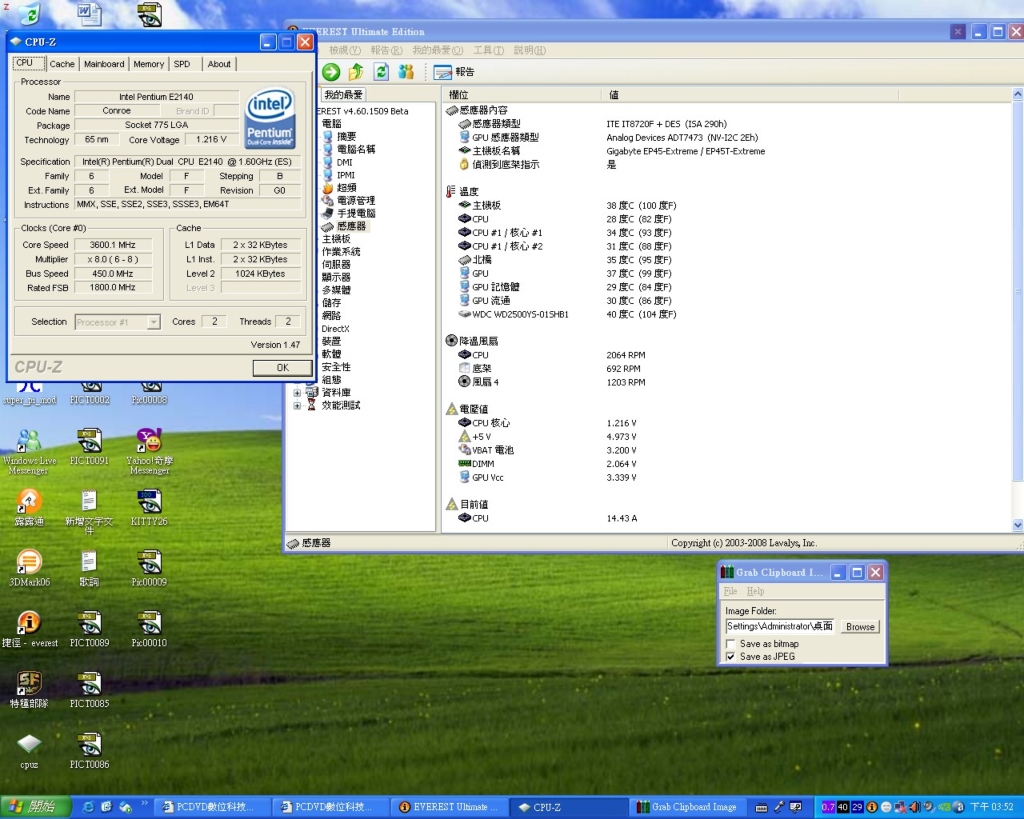
Task: Click the GPU 感應器類型 row icon
Action: 464,137
